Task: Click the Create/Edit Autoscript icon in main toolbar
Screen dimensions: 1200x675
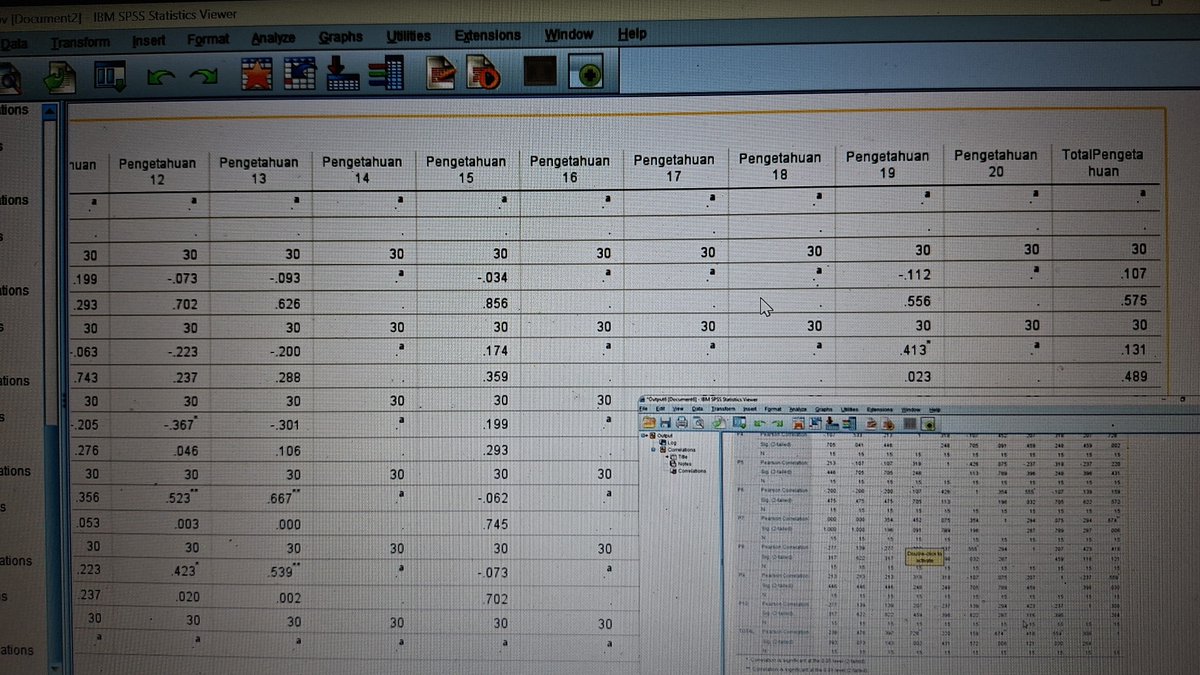Action: point(441,75)
